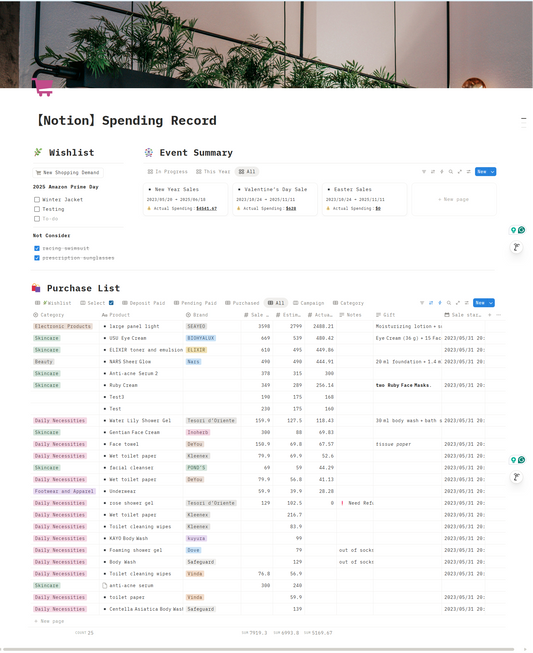This screenshot has height=653, width=533.
Task: Open the Estim… column header menu
Action: pos(288,315)
